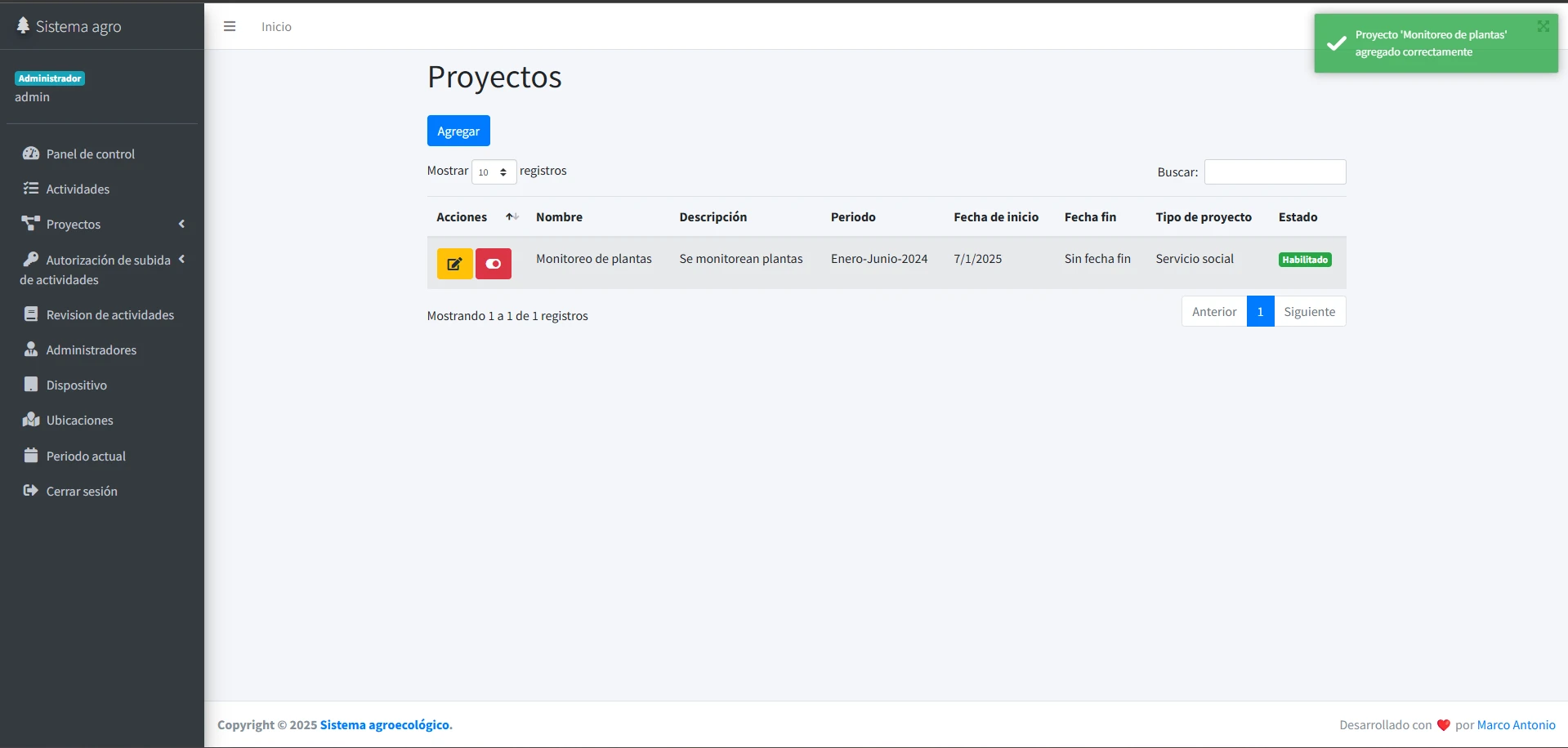Click the Proyectos diagram icon
Viewport: 1568px width, 748px height.
[31, 224]
